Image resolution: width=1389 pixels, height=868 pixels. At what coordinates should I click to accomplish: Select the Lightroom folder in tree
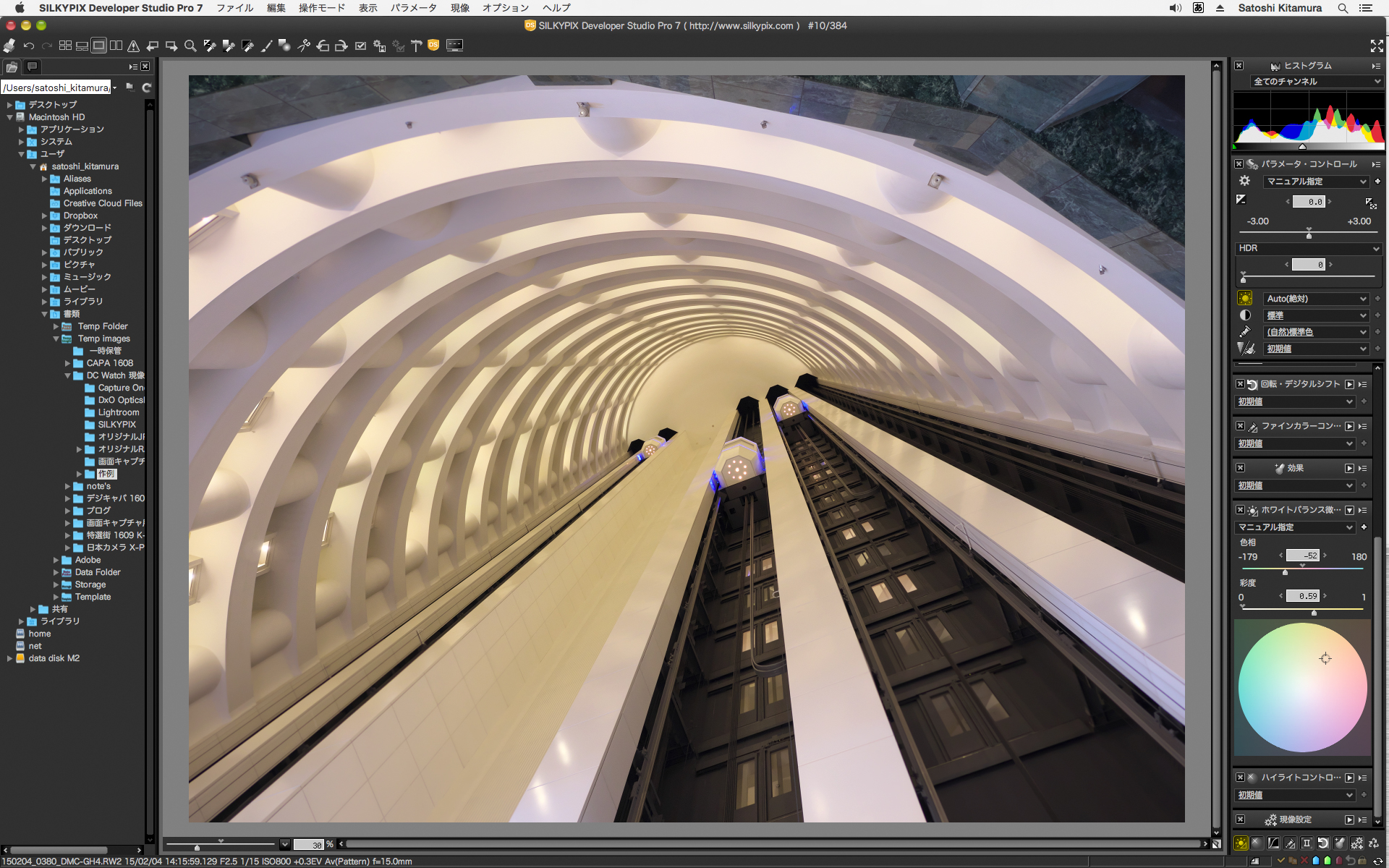(118, 412)
